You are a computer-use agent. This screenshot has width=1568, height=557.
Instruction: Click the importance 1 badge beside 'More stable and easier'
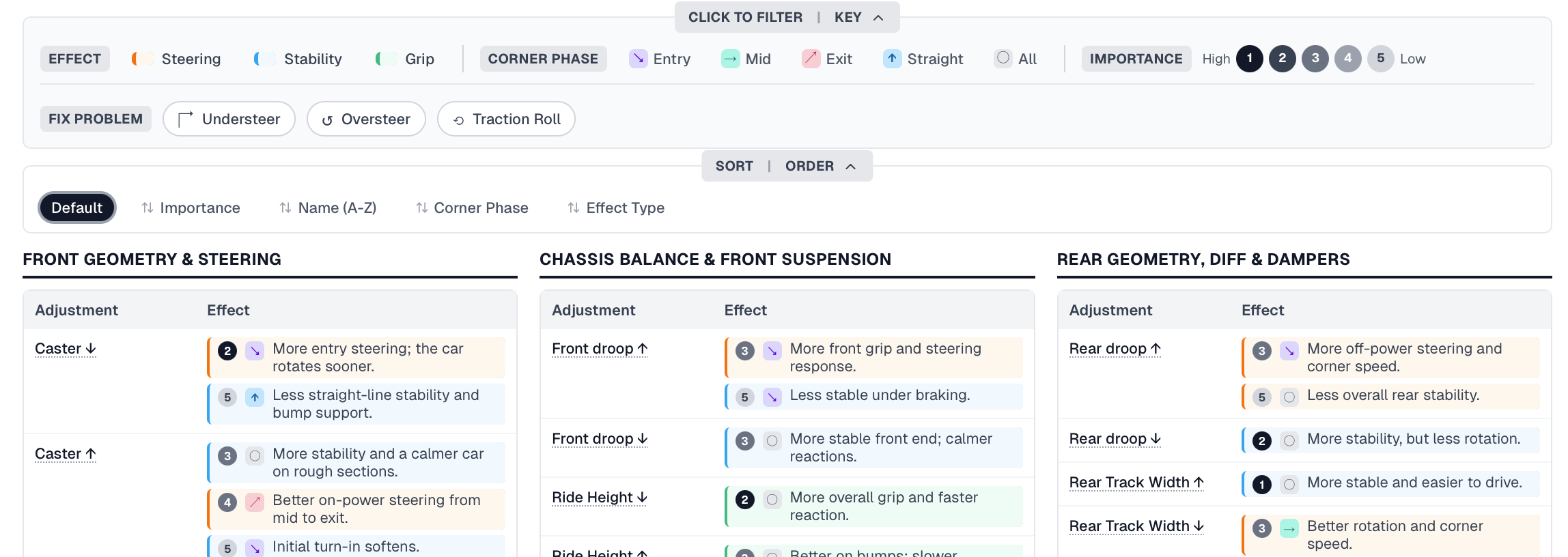(x=1262, y=485)
